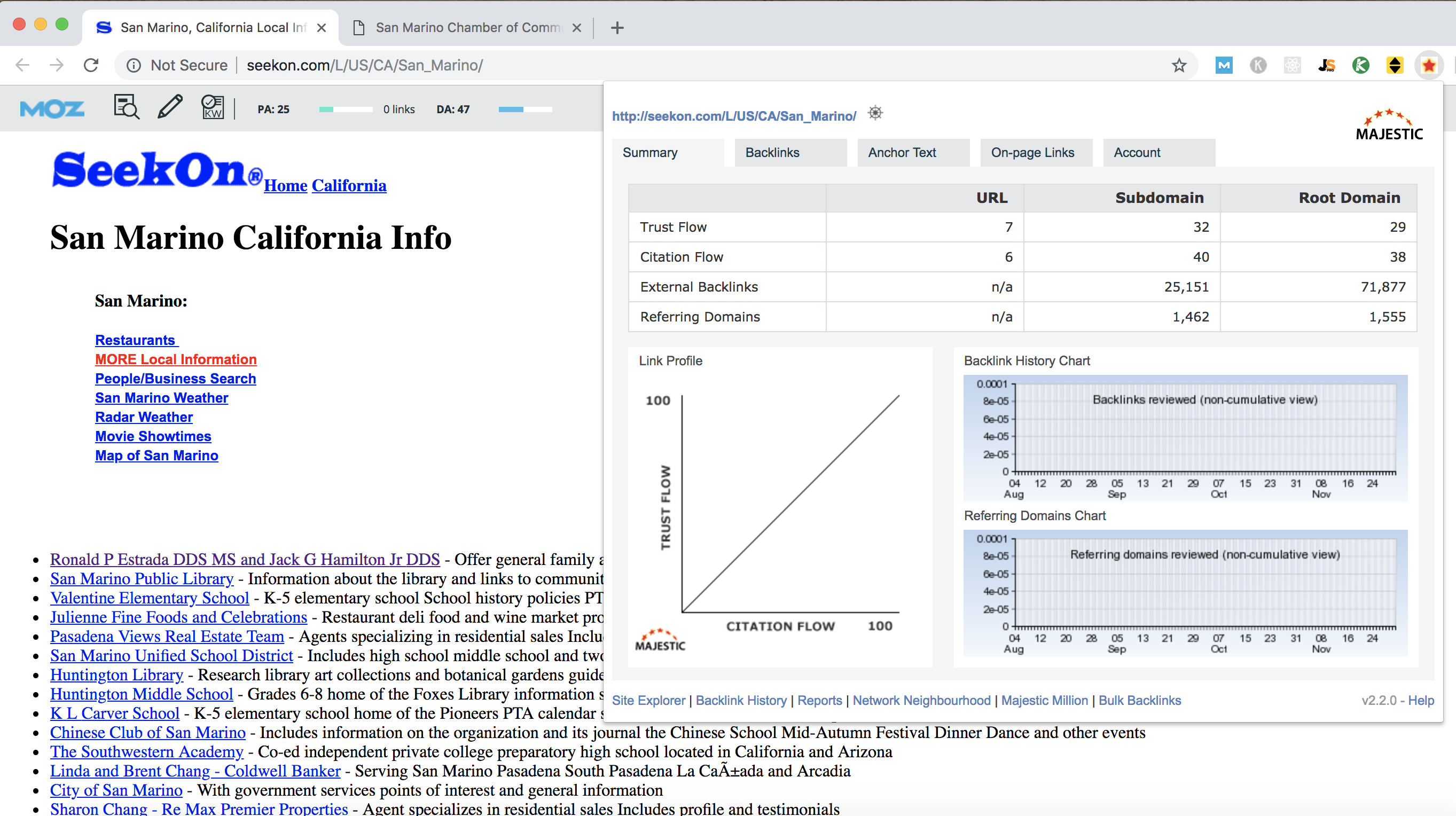Image resolution: width=1456 pixels, height=816 pixels.
Task: Open People/Business Search link
Action: point(175,379)
